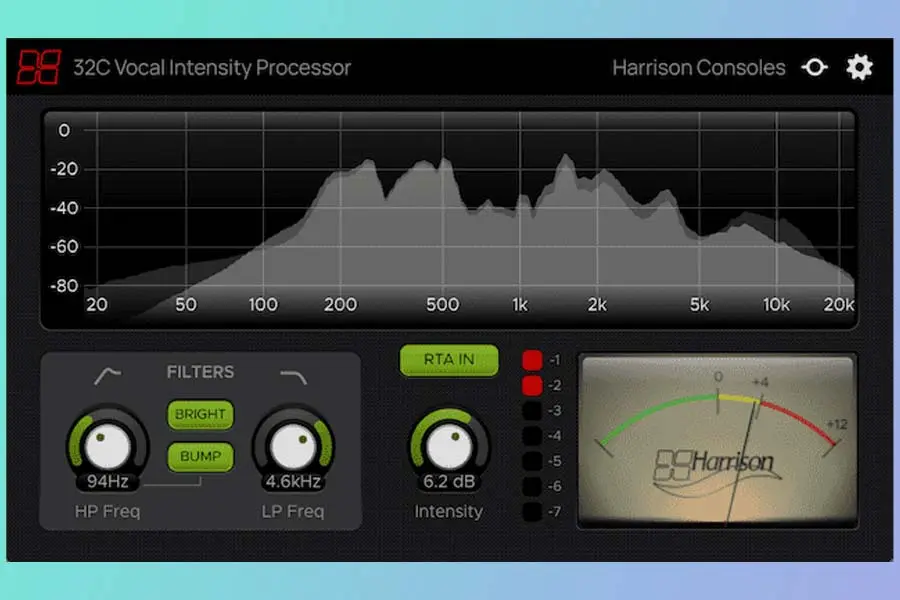This screenshot has height=600, width=900.
Task: Click the 94Hz value readout
Action: [x=107, y=481]
